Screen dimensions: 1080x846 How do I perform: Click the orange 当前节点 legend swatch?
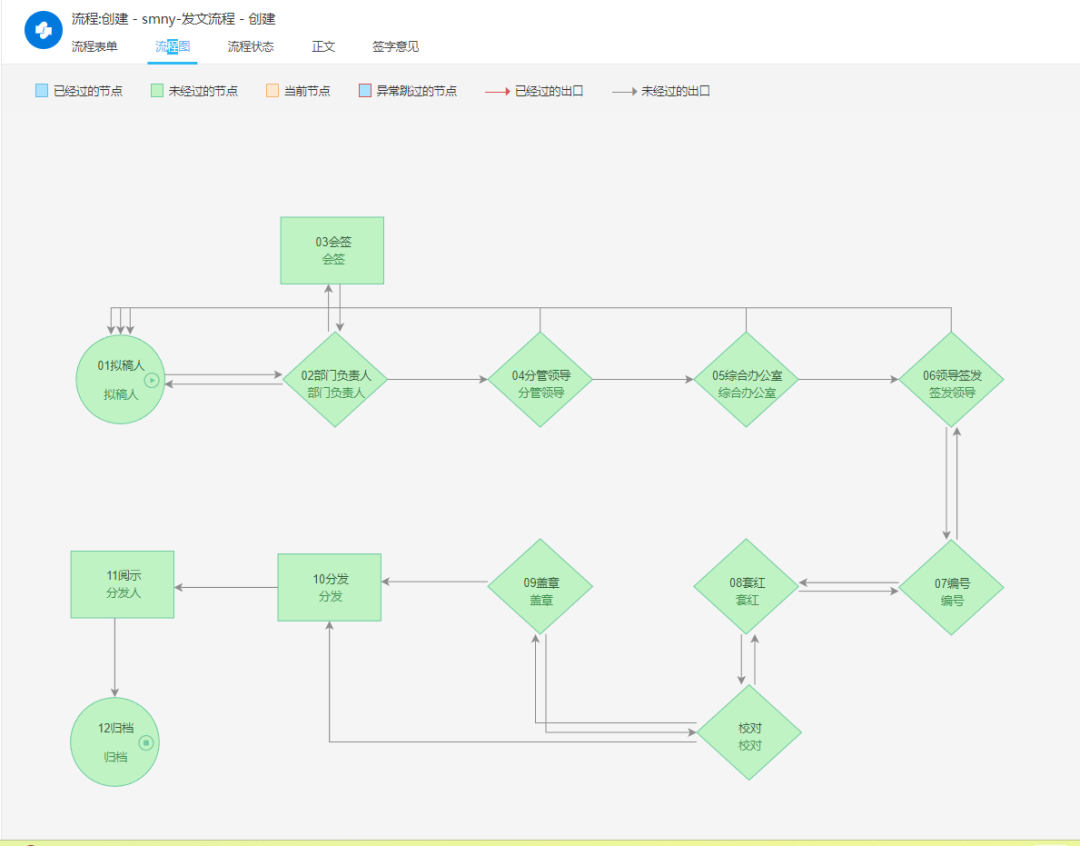[272, 91]
